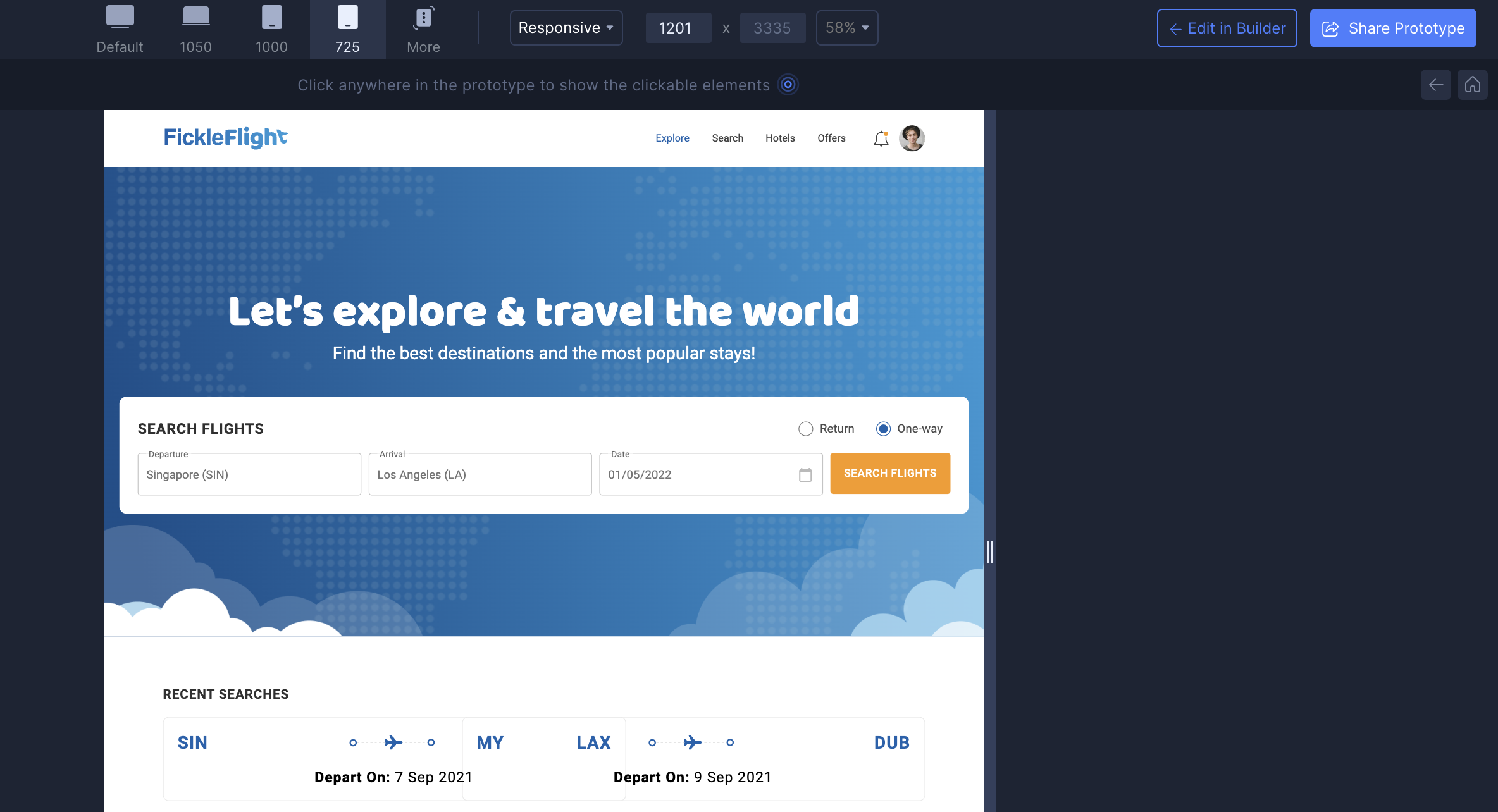Open the Responsive device dropdown
Viewport: 1498px width, 812px height.
(566, 28)
